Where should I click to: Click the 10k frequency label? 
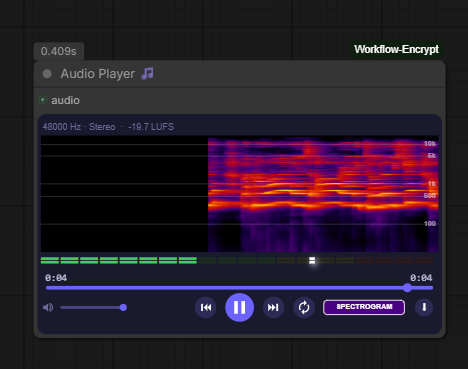click(430, 144)
